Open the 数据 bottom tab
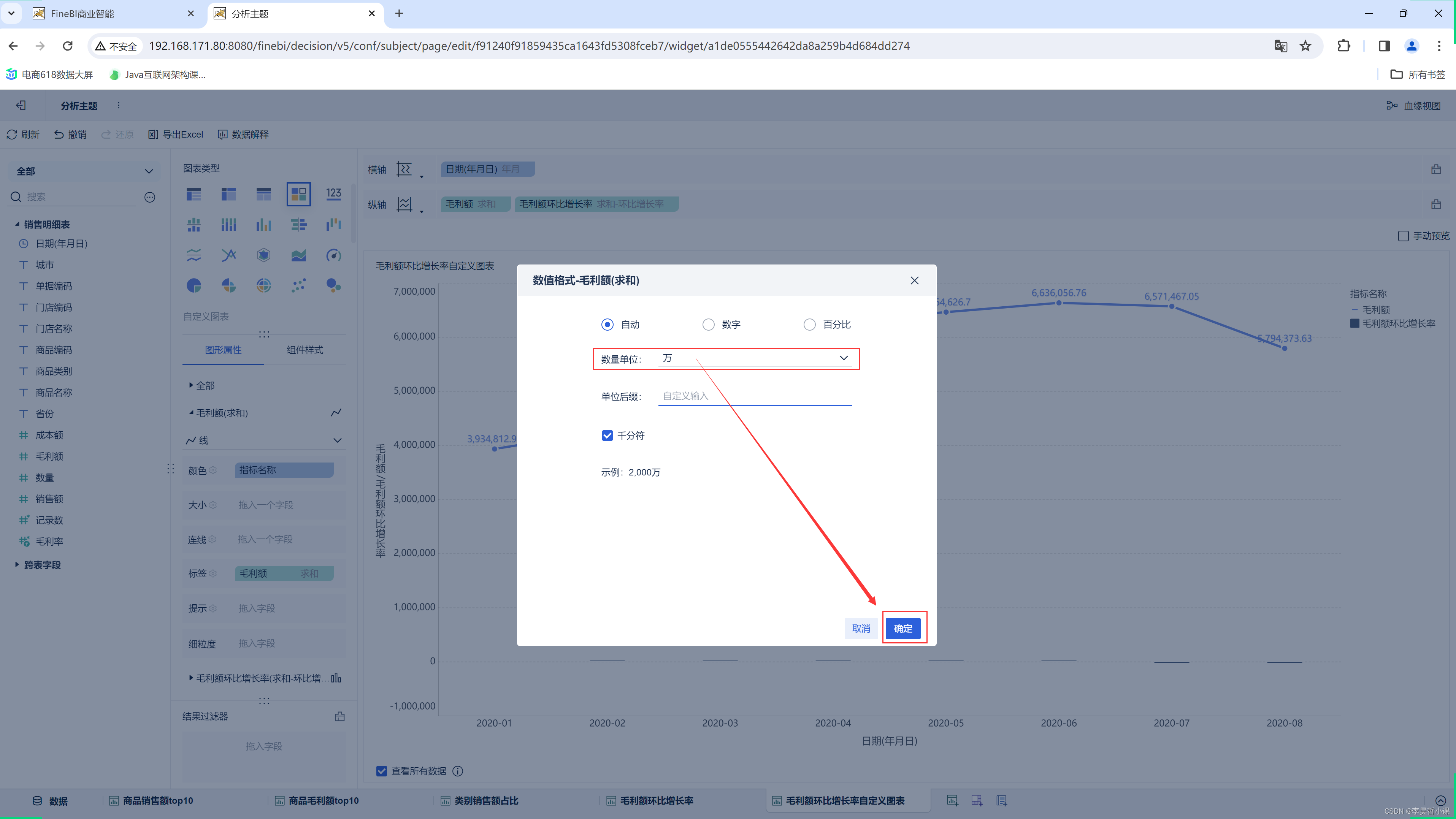 click(x=50, y=801)
